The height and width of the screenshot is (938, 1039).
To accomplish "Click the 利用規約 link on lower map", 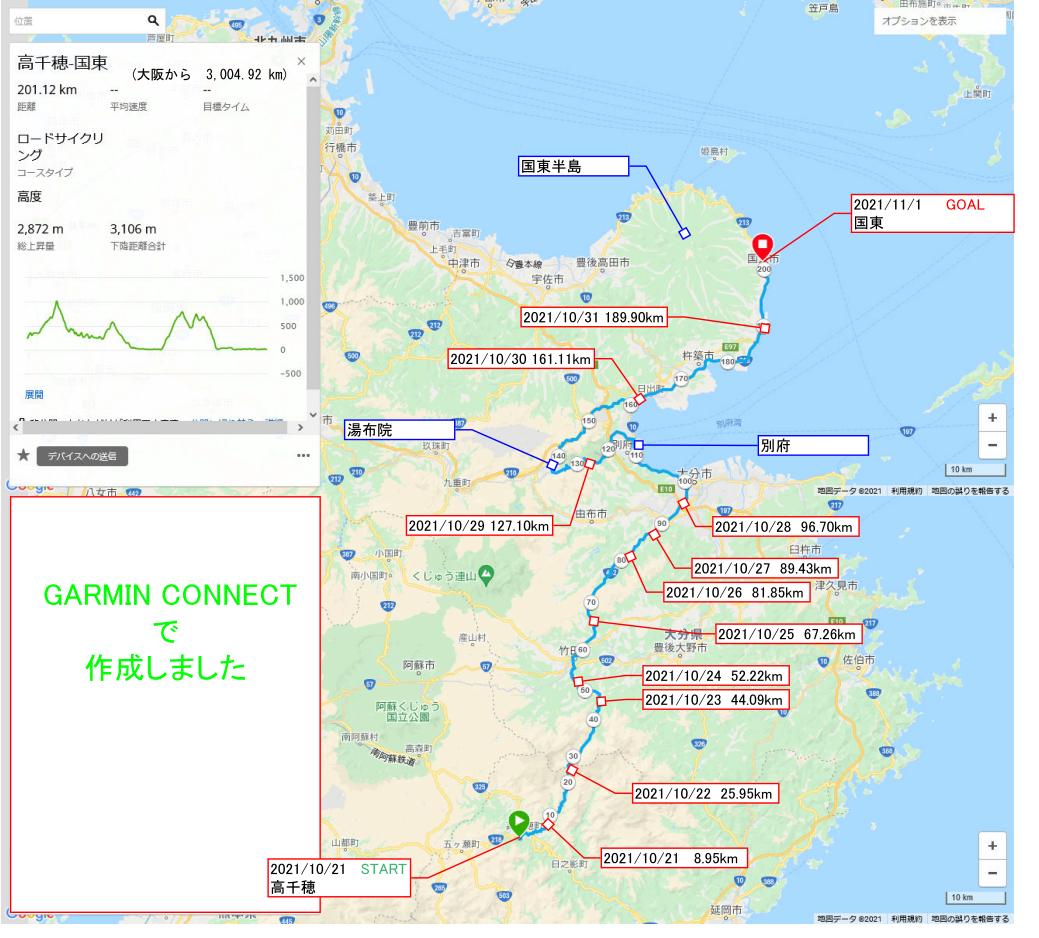I will pyautogui.click(x=906, y=919).
